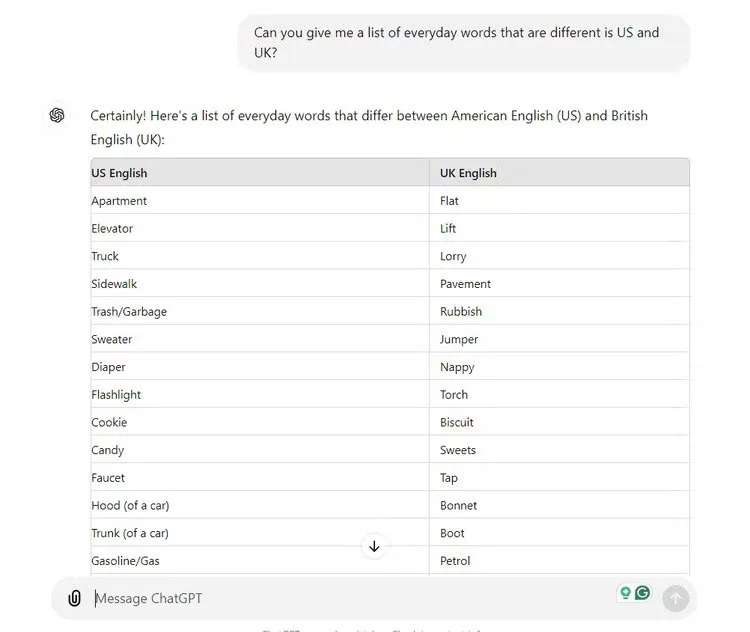
Task: Click the Apartment cell in the table
Action: pyautogui.click(x=119, y=201)
